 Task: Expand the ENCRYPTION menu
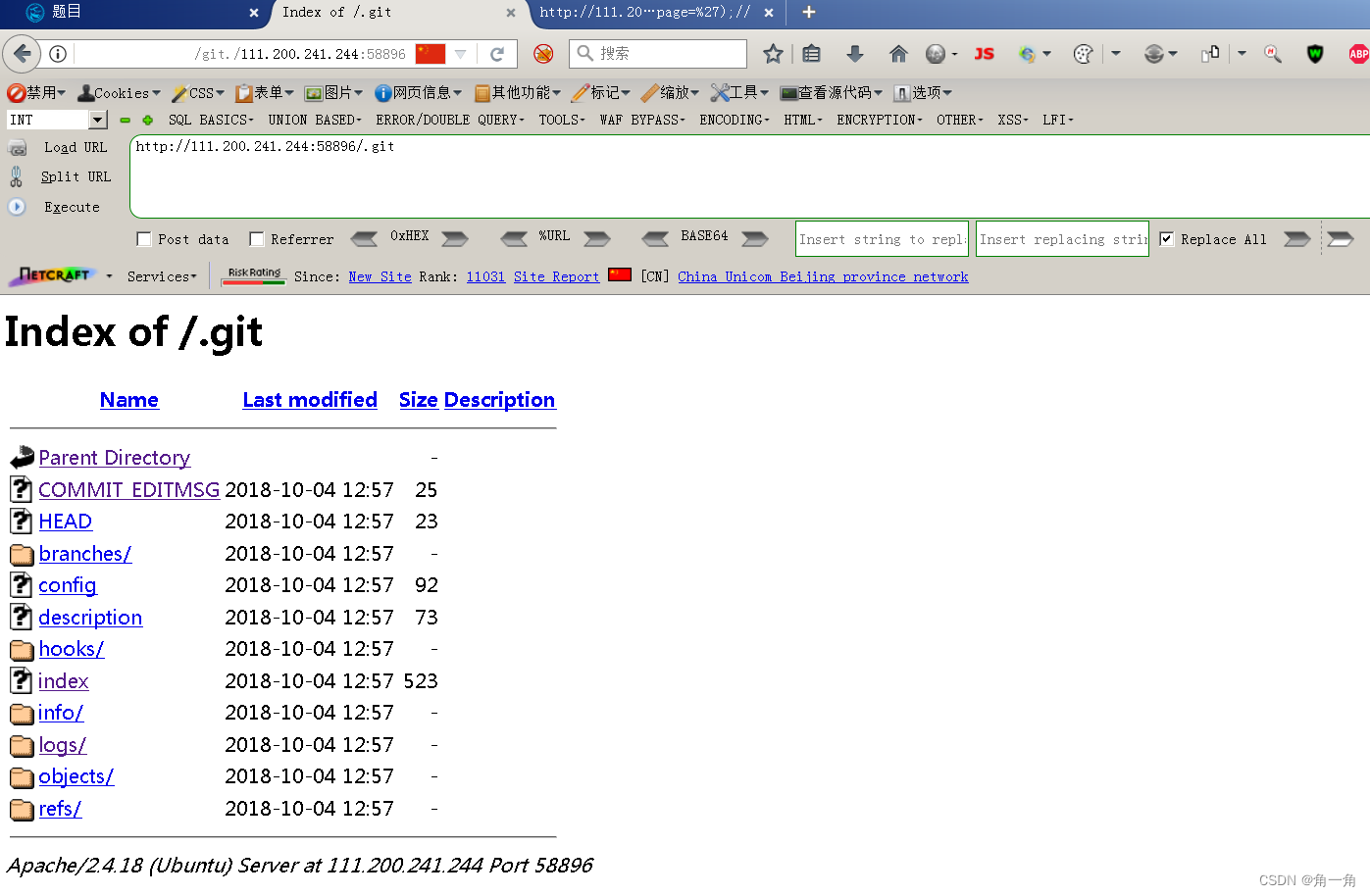click(x=880, y=120)
